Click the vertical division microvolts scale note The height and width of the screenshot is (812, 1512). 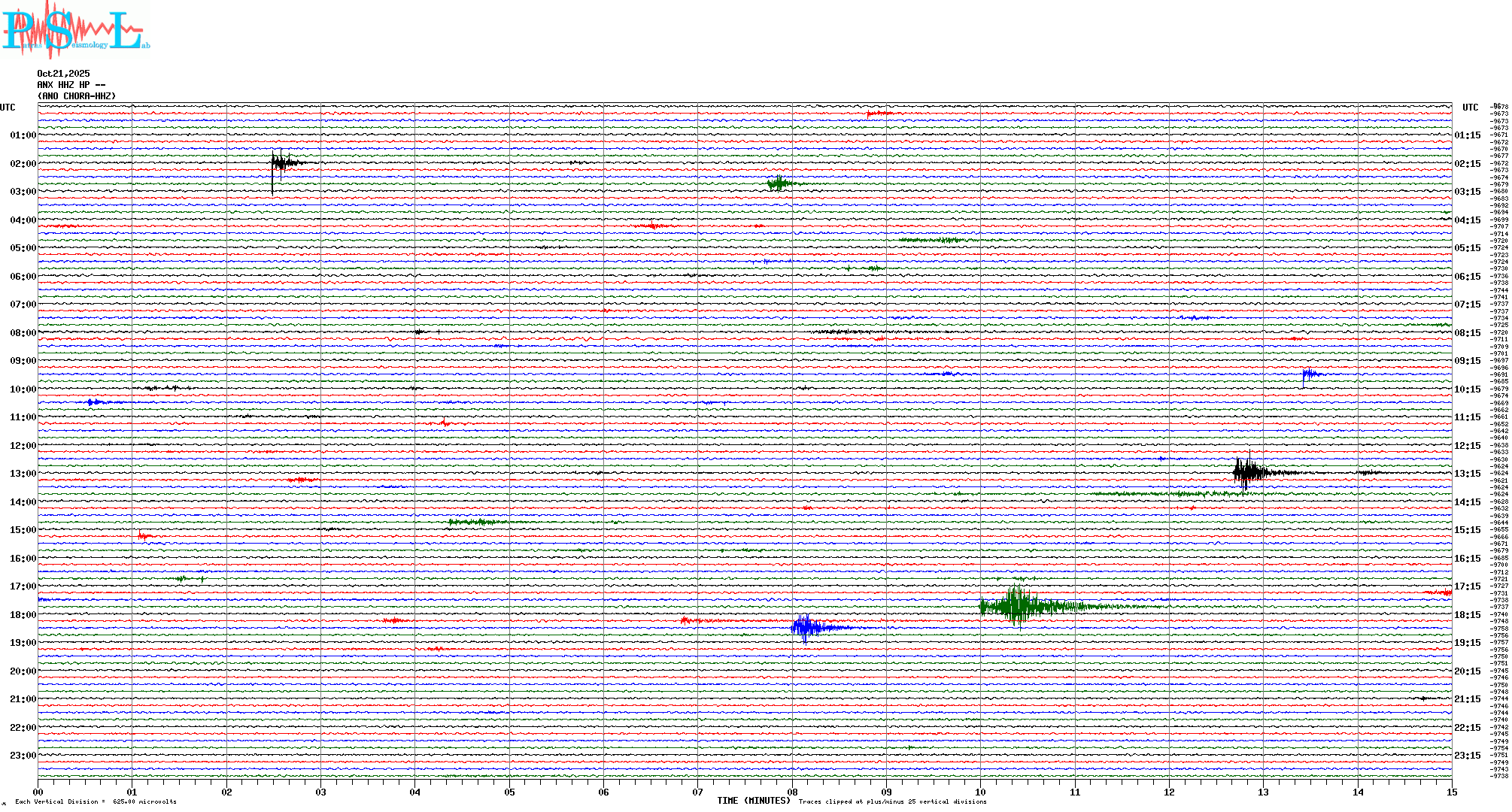(96, 801)
